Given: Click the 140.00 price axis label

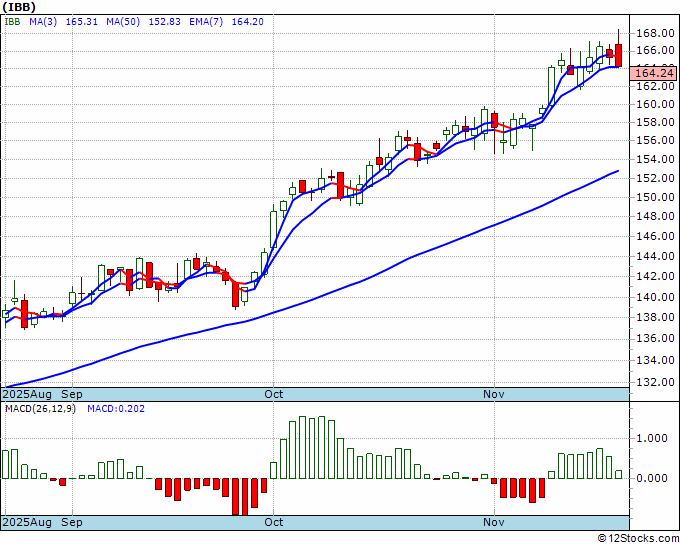Looking at the screenshot, I should coord(655,298).
